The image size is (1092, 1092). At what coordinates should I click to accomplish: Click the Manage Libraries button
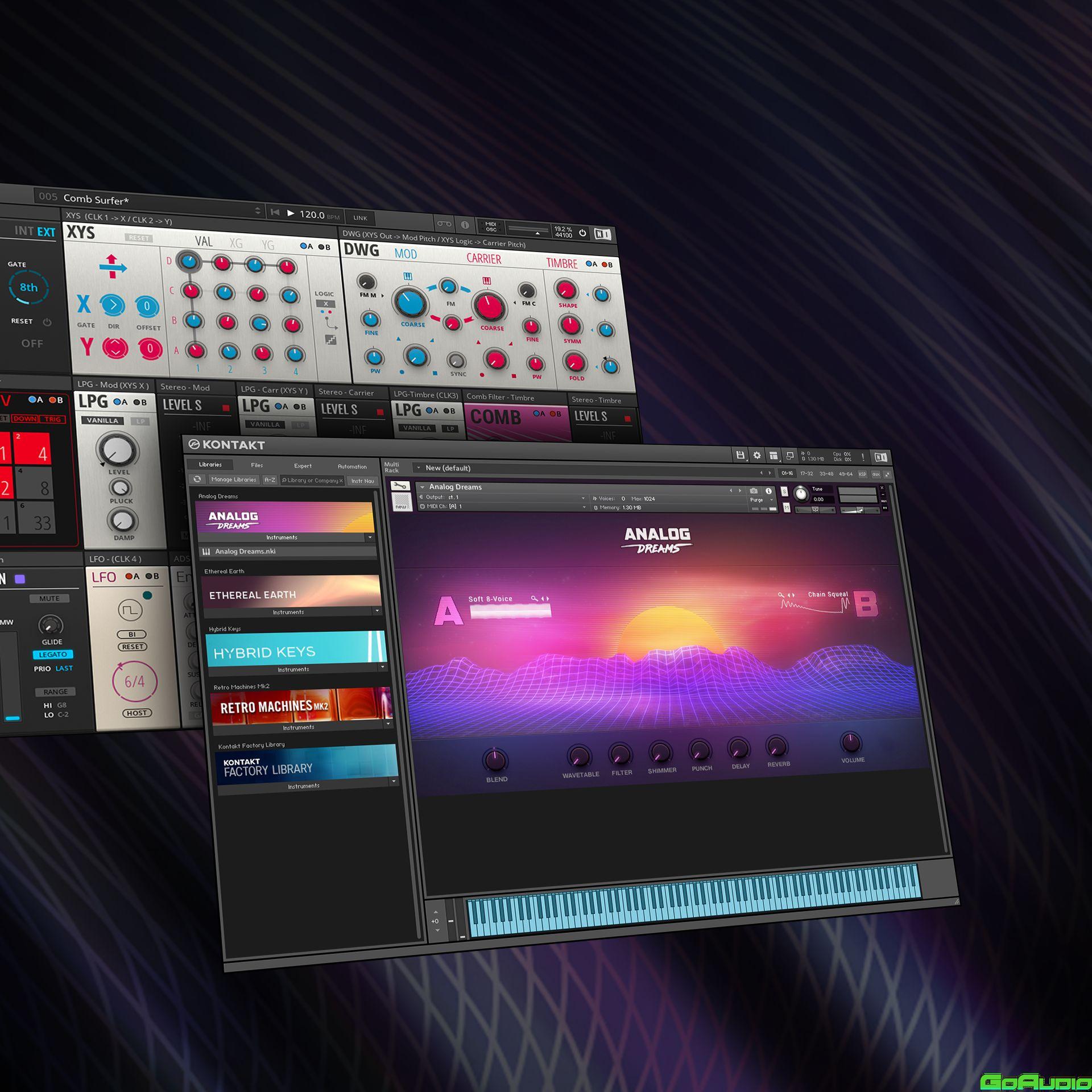tap(233, 479)
